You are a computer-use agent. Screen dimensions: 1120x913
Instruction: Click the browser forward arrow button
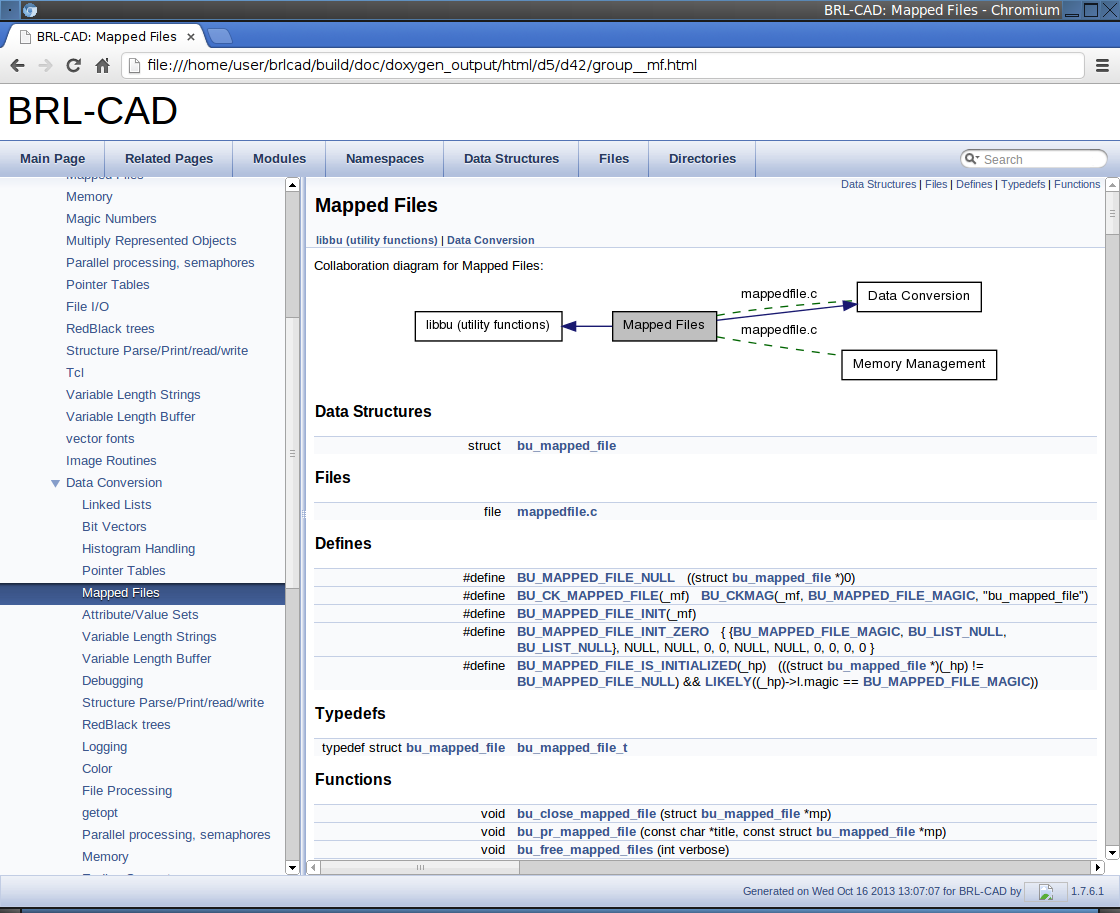[x=45, y=66]
